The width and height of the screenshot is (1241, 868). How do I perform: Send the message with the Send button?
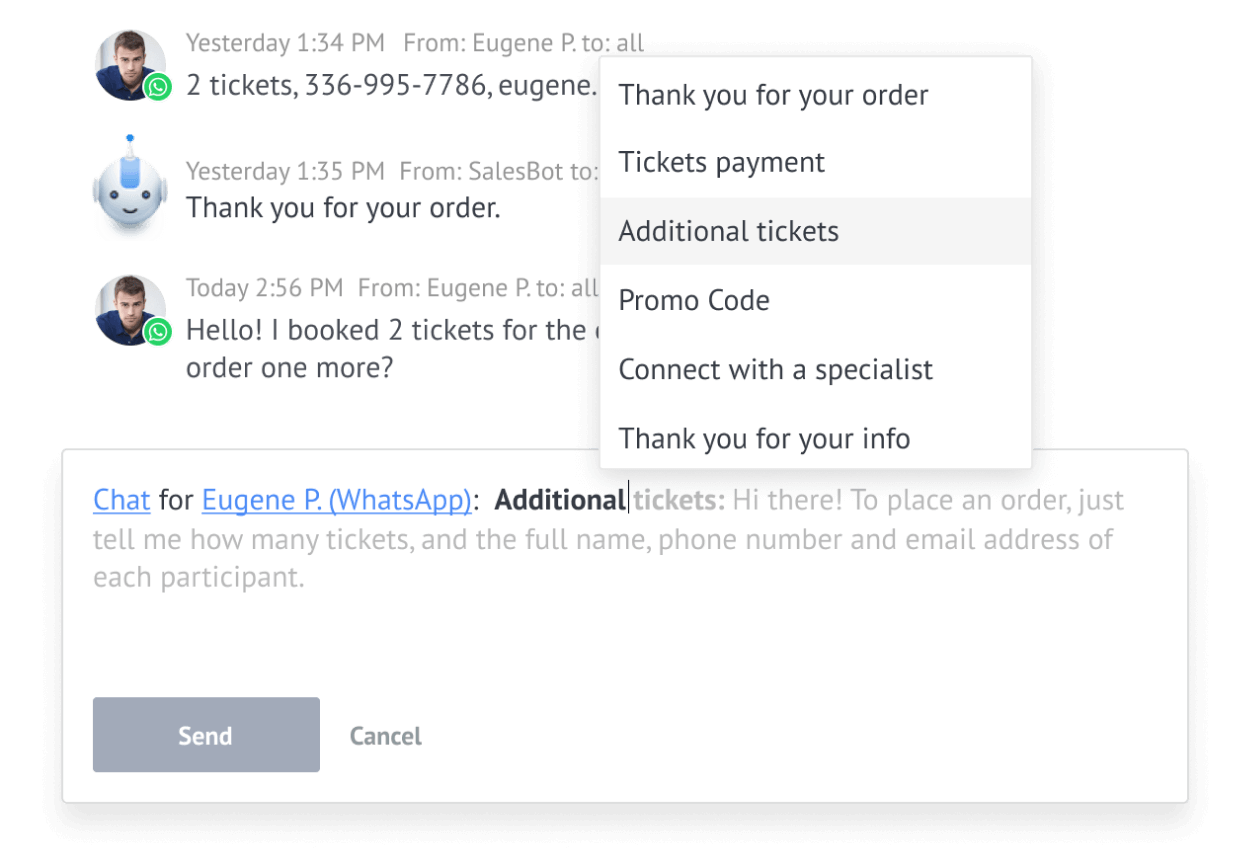pos(206,735)
